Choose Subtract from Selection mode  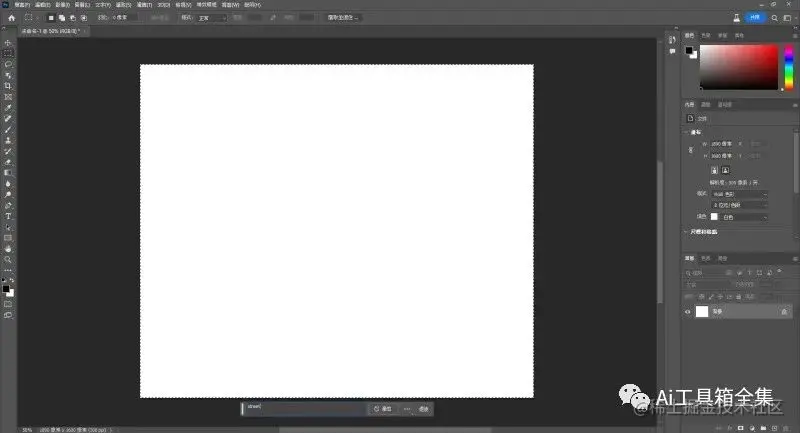pos(73,18)
